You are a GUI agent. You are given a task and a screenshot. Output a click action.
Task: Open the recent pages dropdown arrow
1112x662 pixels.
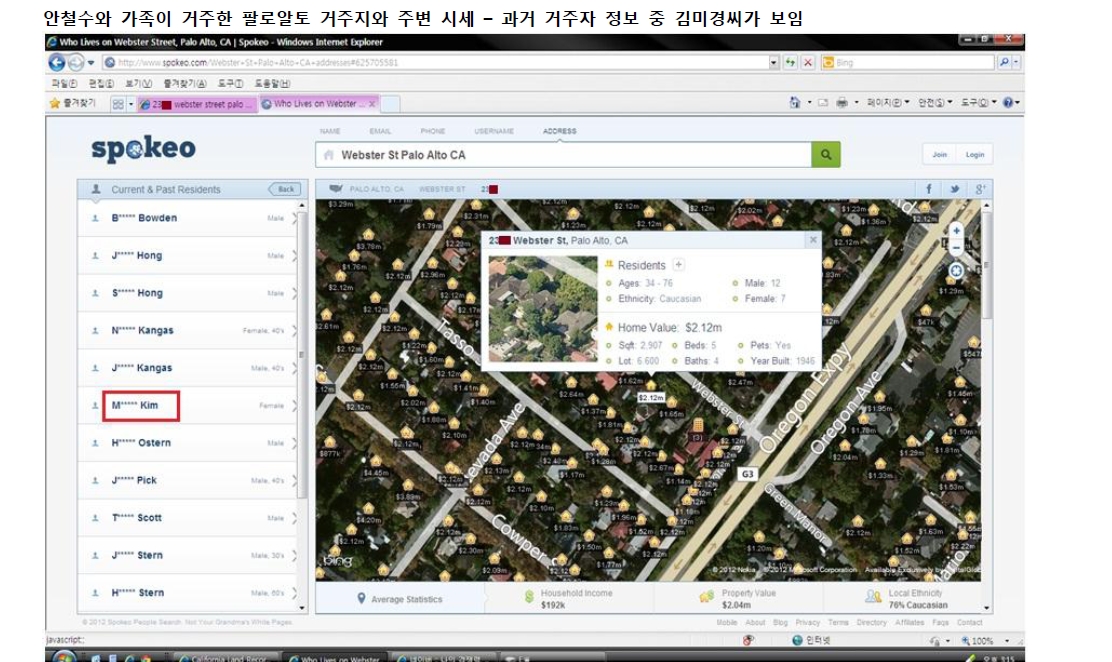coord(91,63)
